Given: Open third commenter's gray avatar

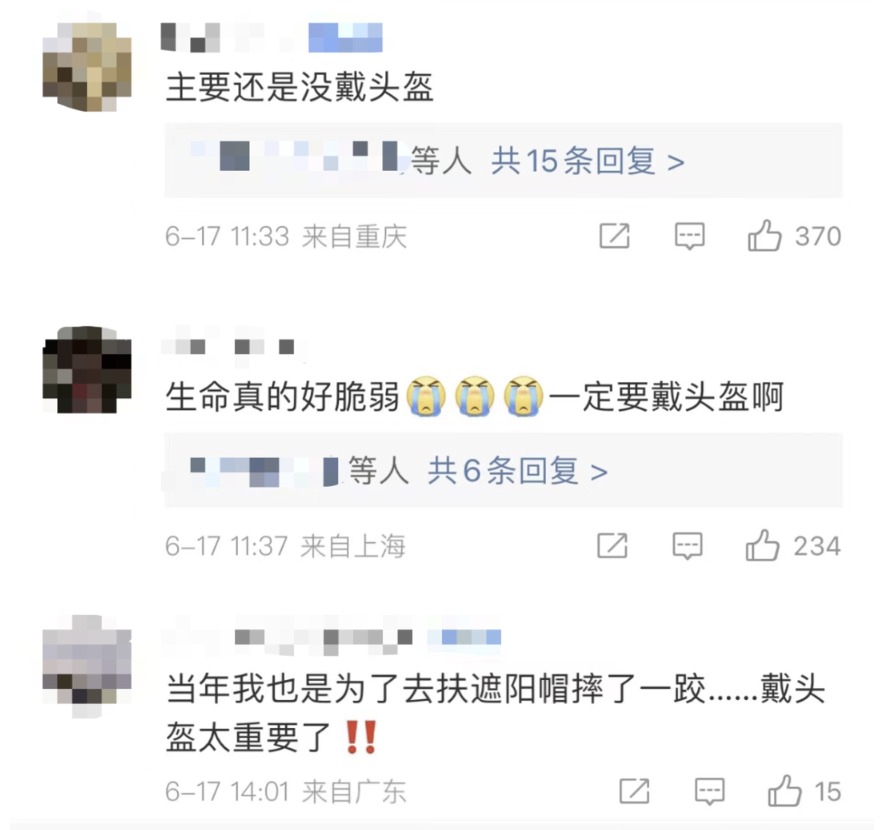Looking at the screenshot, I should [x=87, y=667].
